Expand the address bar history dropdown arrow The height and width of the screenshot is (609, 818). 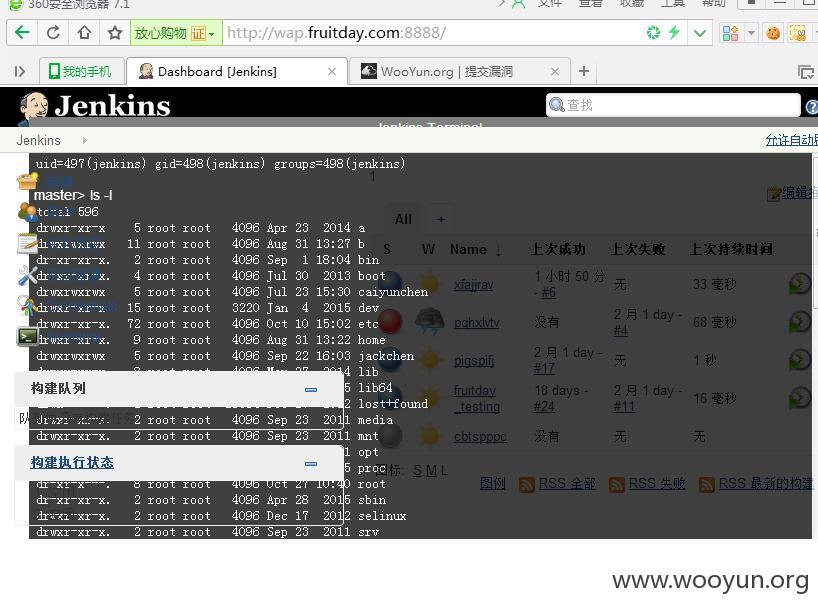(700, 33)
